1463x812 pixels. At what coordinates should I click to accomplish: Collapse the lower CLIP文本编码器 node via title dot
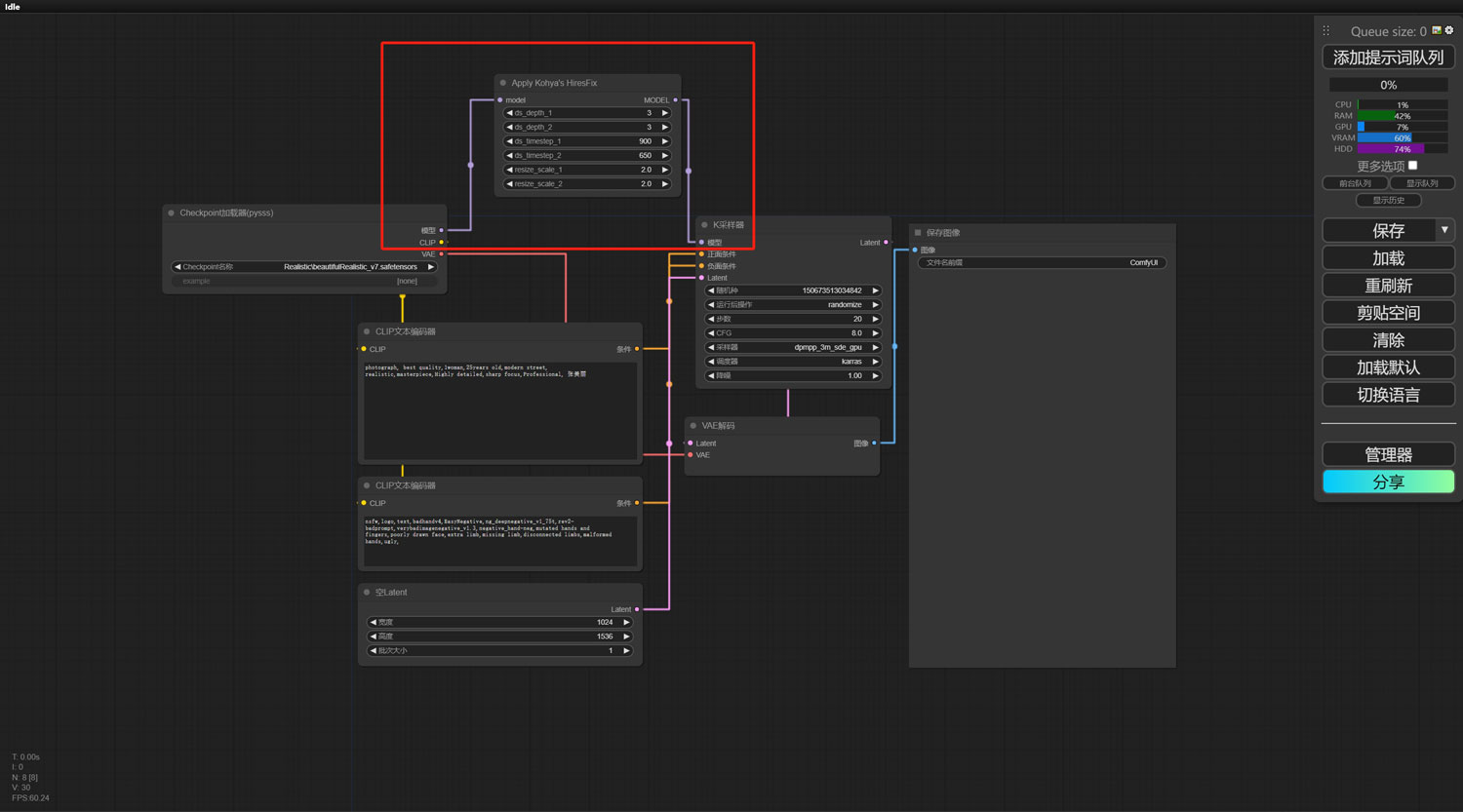[367, 485]
